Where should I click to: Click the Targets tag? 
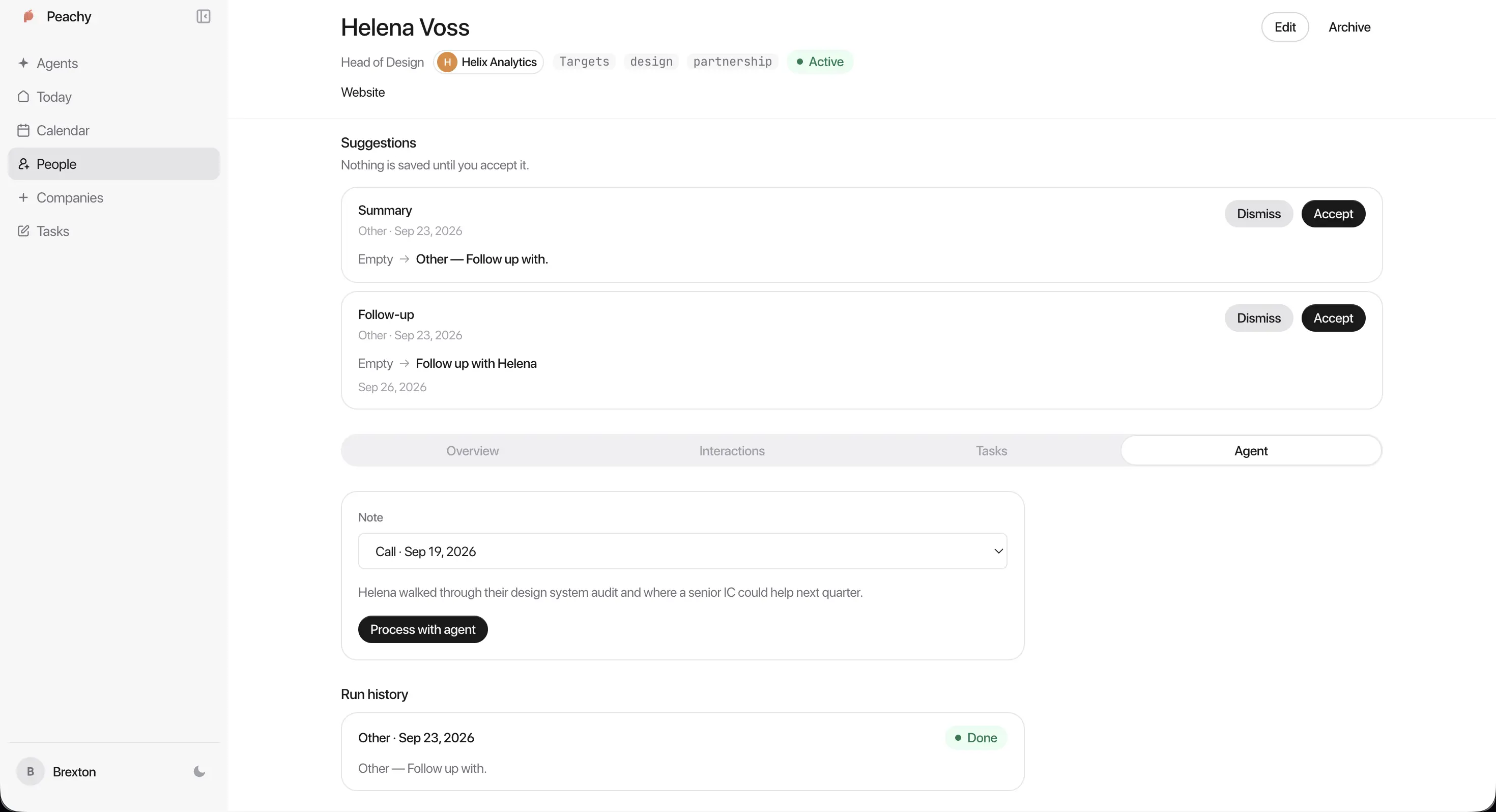(584, 62)
